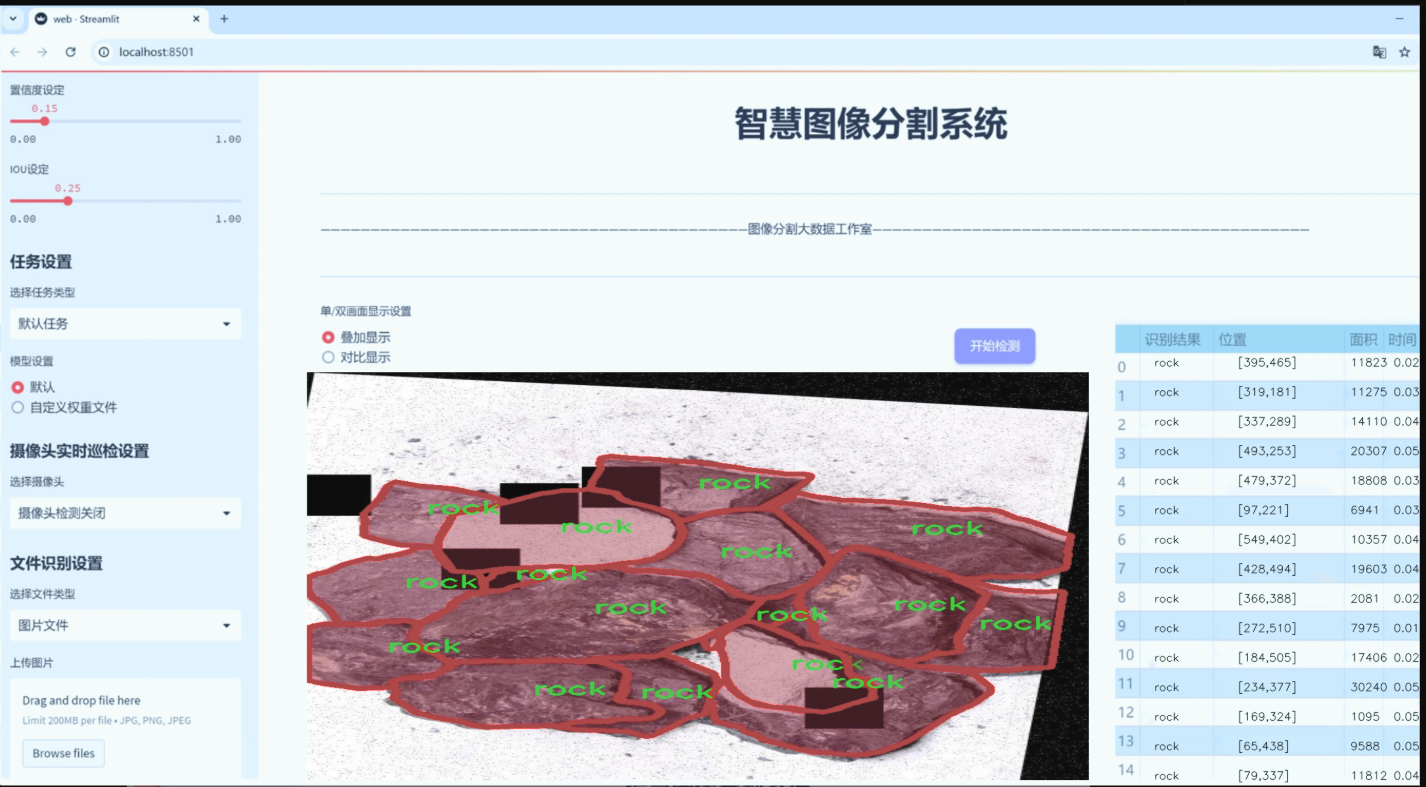Click the 识别结果 column header
The image size is (1426, 787).
click(1173, 340)
